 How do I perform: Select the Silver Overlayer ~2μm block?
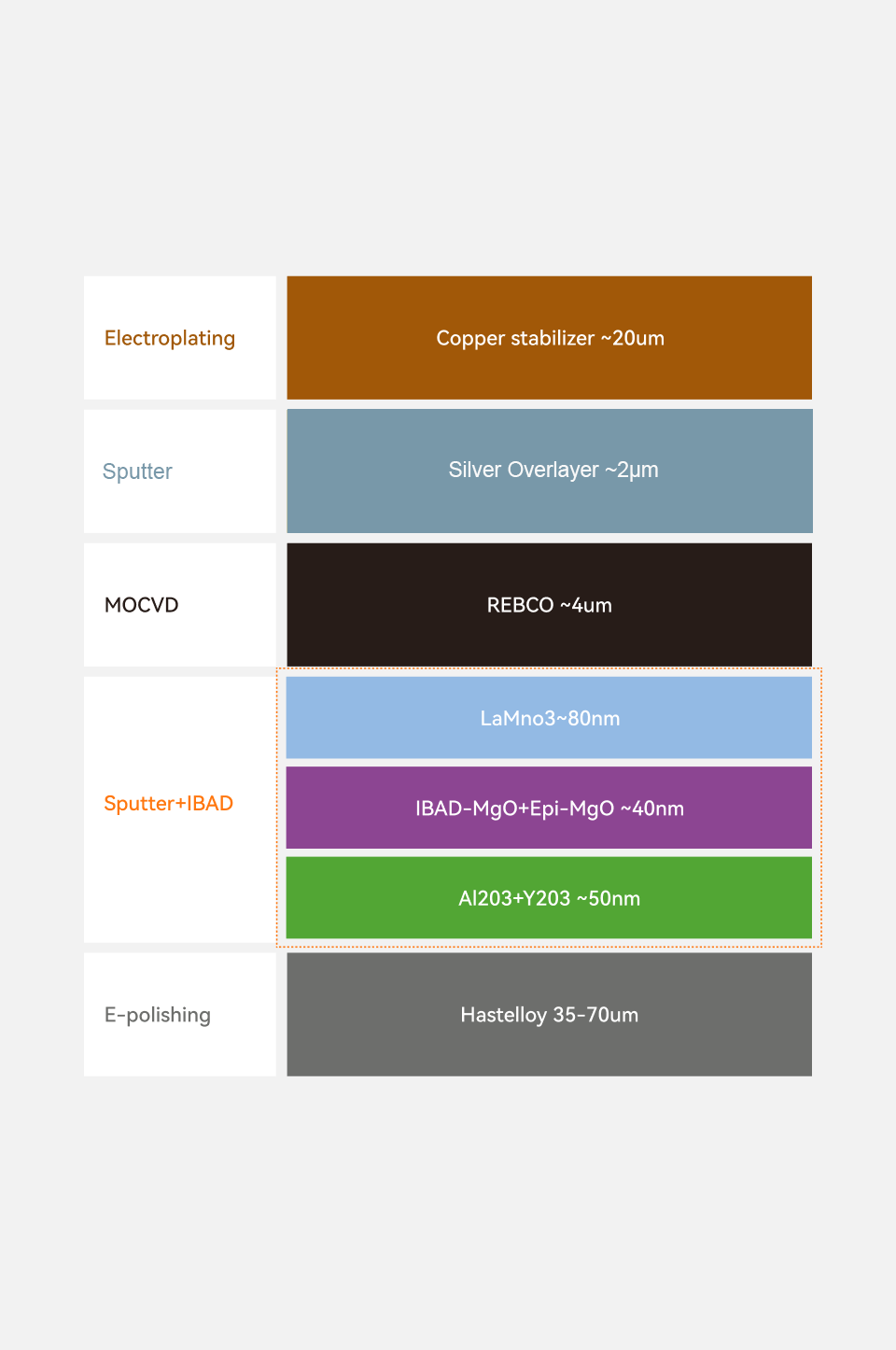[x=549, y=471]
